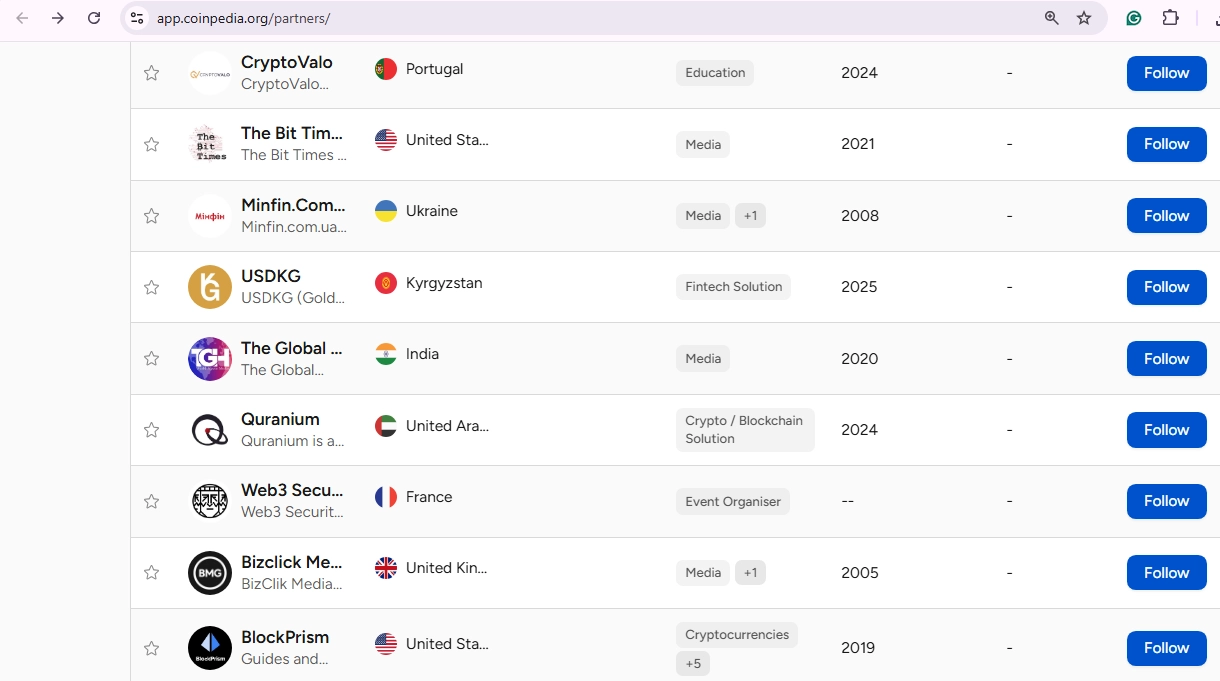Open browser zoom magnifier icon
The width and height of the screenshot is (1220, 681).
click(1051, 18)
